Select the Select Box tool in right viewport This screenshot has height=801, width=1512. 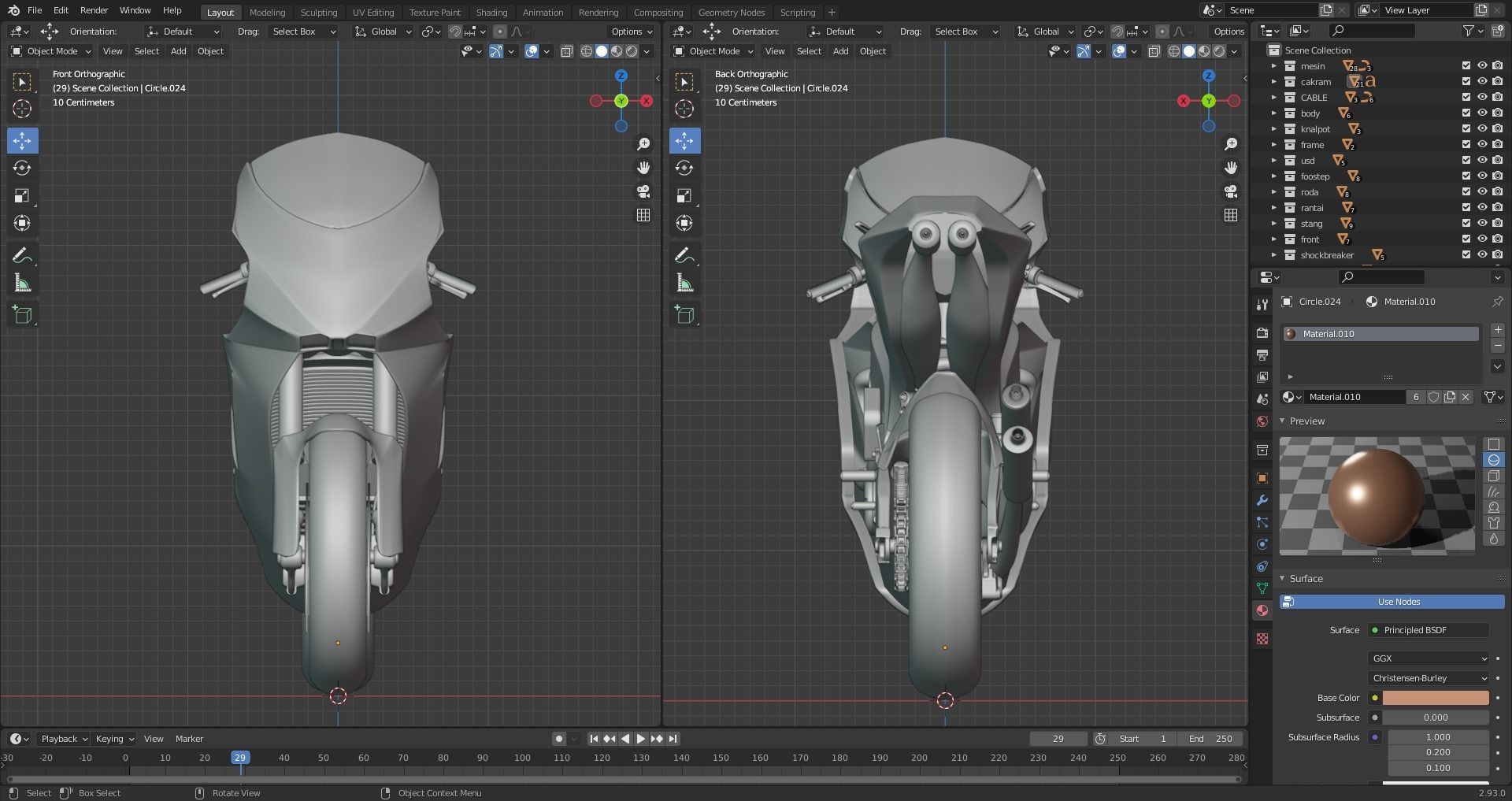tap(684, 81)
